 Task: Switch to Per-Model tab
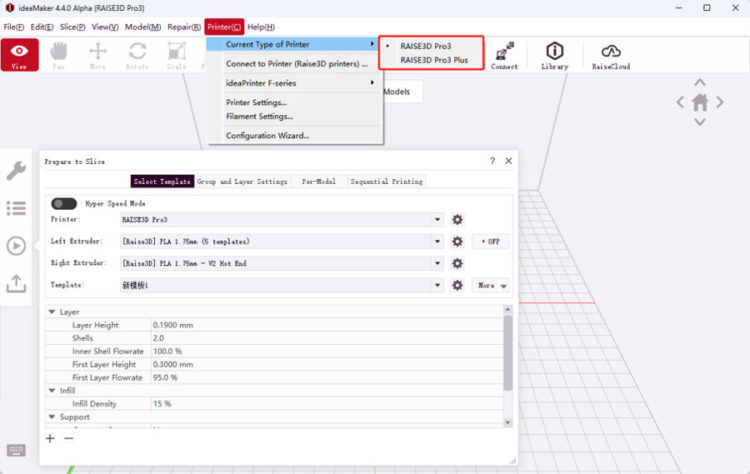click(319, 181)
